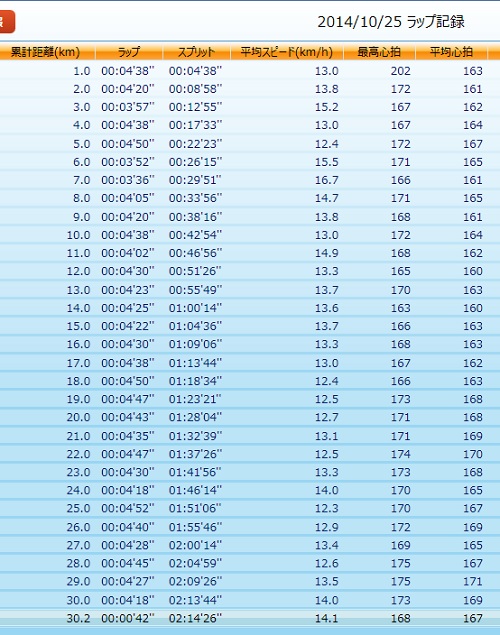
Task: Select split time 02:00'14"
Action: 195,545
